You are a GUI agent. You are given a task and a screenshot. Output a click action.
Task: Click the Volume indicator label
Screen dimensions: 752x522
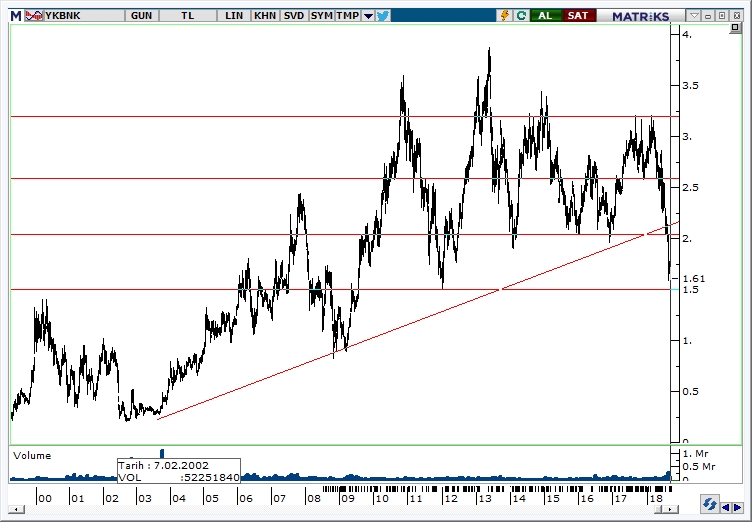pos(32,455)
